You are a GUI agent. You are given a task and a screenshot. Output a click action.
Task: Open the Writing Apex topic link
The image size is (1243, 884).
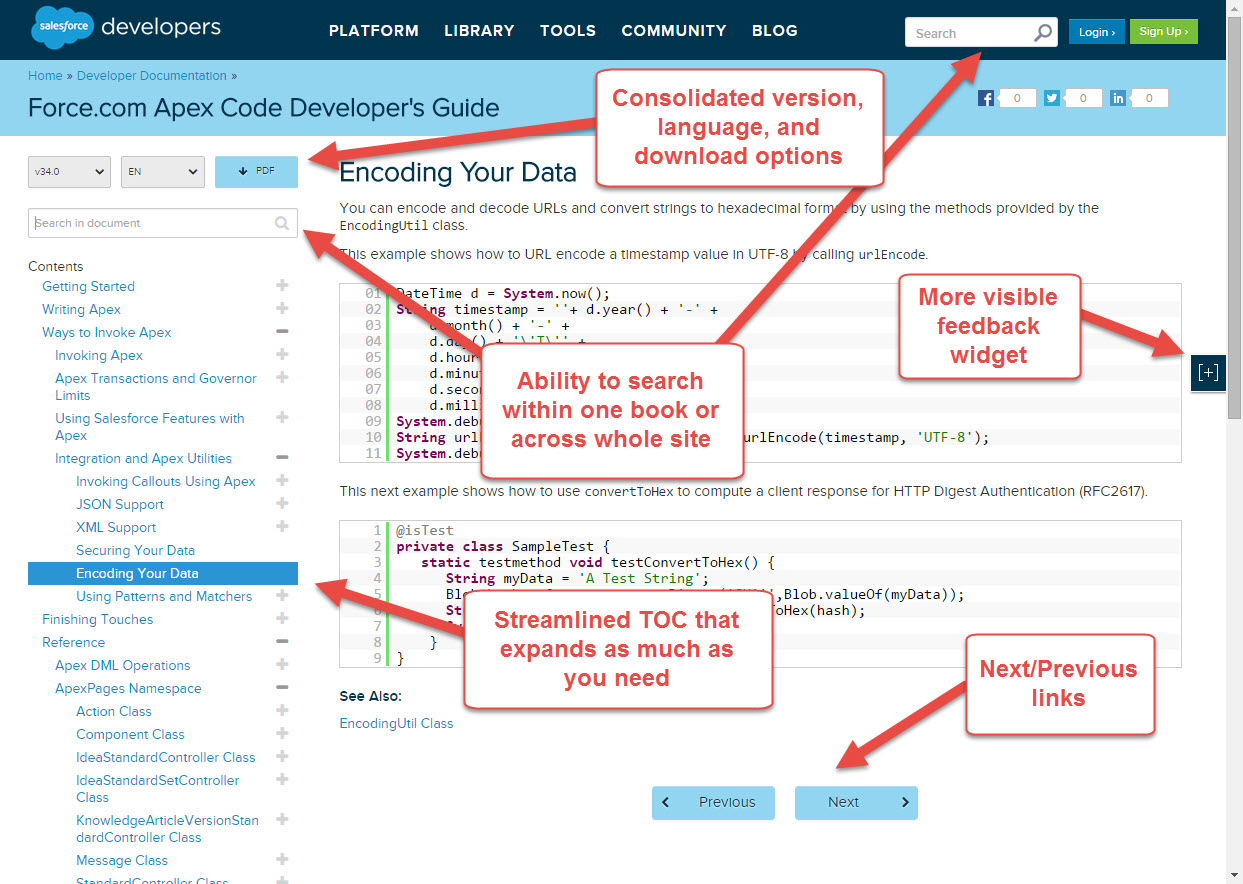coord(81,309)
